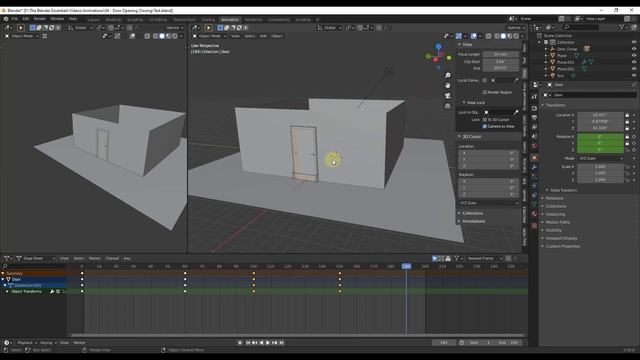640x360 pixels.
Task: Open the Window menu
Action: (x=57, y=19)
